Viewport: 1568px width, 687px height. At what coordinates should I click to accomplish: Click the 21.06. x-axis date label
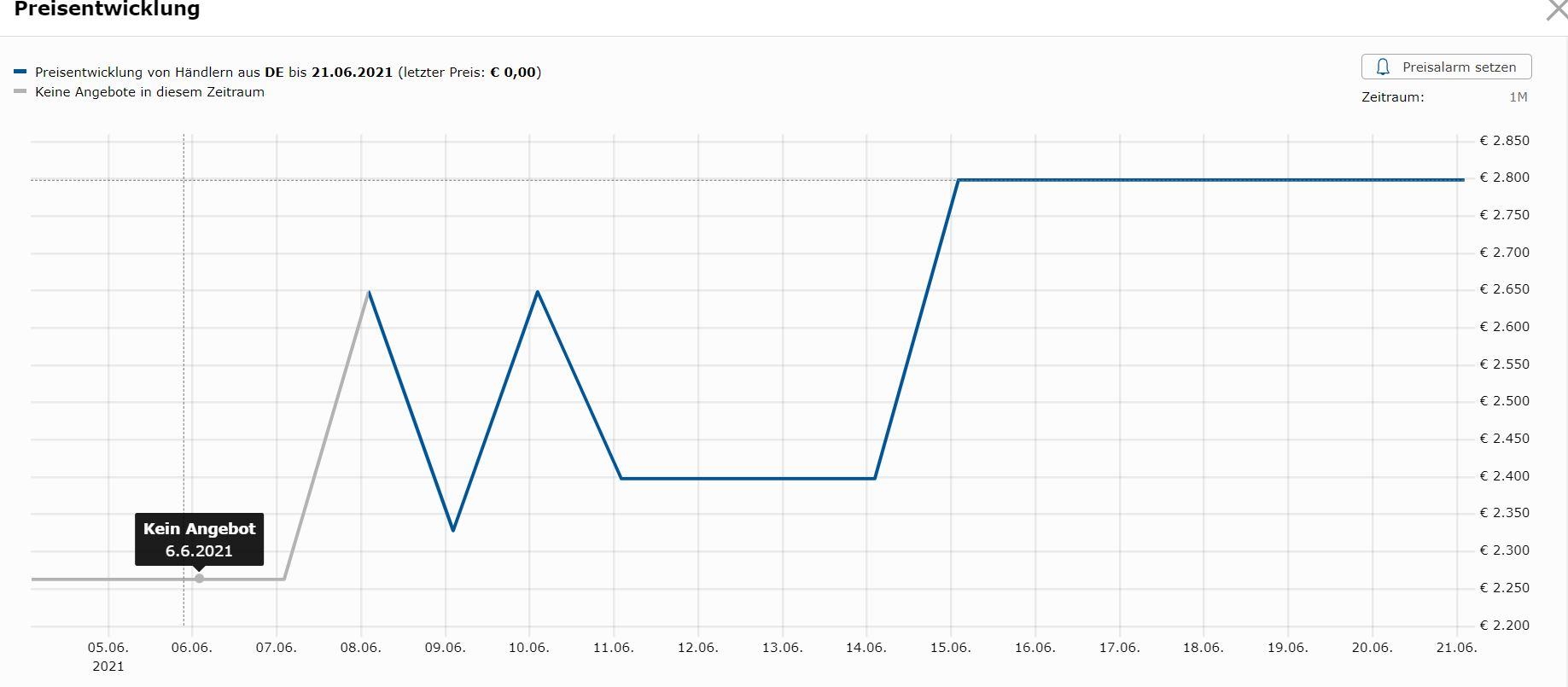tap(1456, 648)
